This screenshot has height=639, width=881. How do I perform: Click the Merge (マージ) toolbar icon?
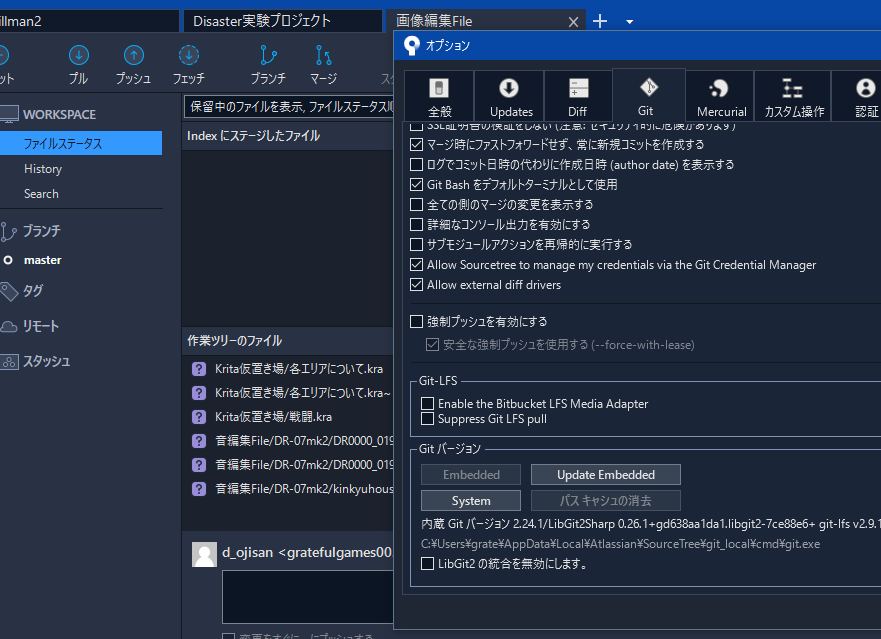click(x=323, y=55)
